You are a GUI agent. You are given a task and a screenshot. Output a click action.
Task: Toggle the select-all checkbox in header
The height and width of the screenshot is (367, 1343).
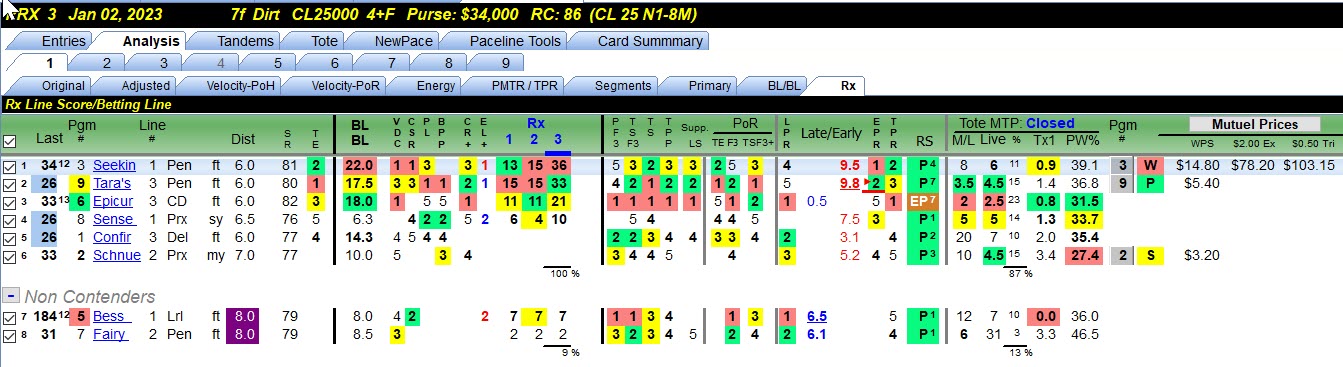pos(10,142)
